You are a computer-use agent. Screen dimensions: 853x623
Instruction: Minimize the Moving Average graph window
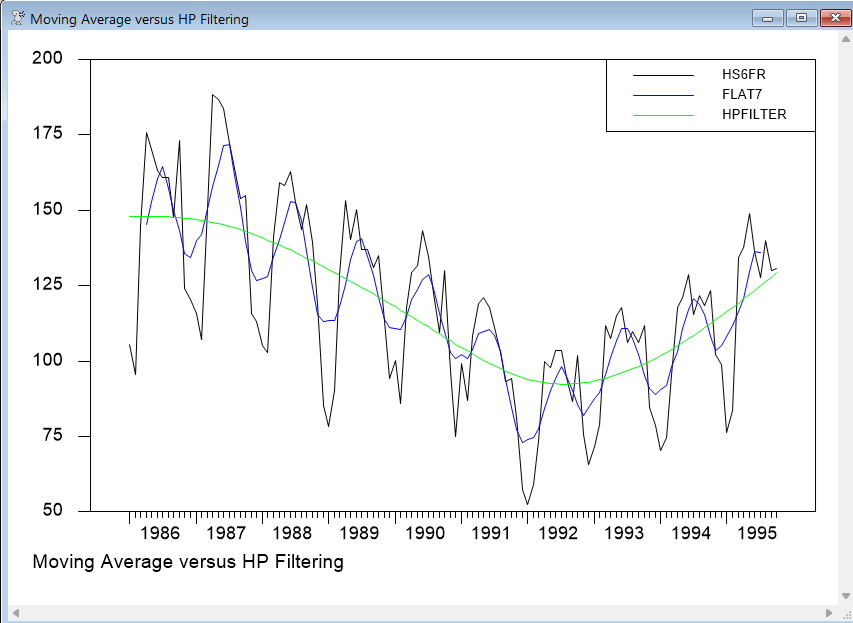point(771,18)
